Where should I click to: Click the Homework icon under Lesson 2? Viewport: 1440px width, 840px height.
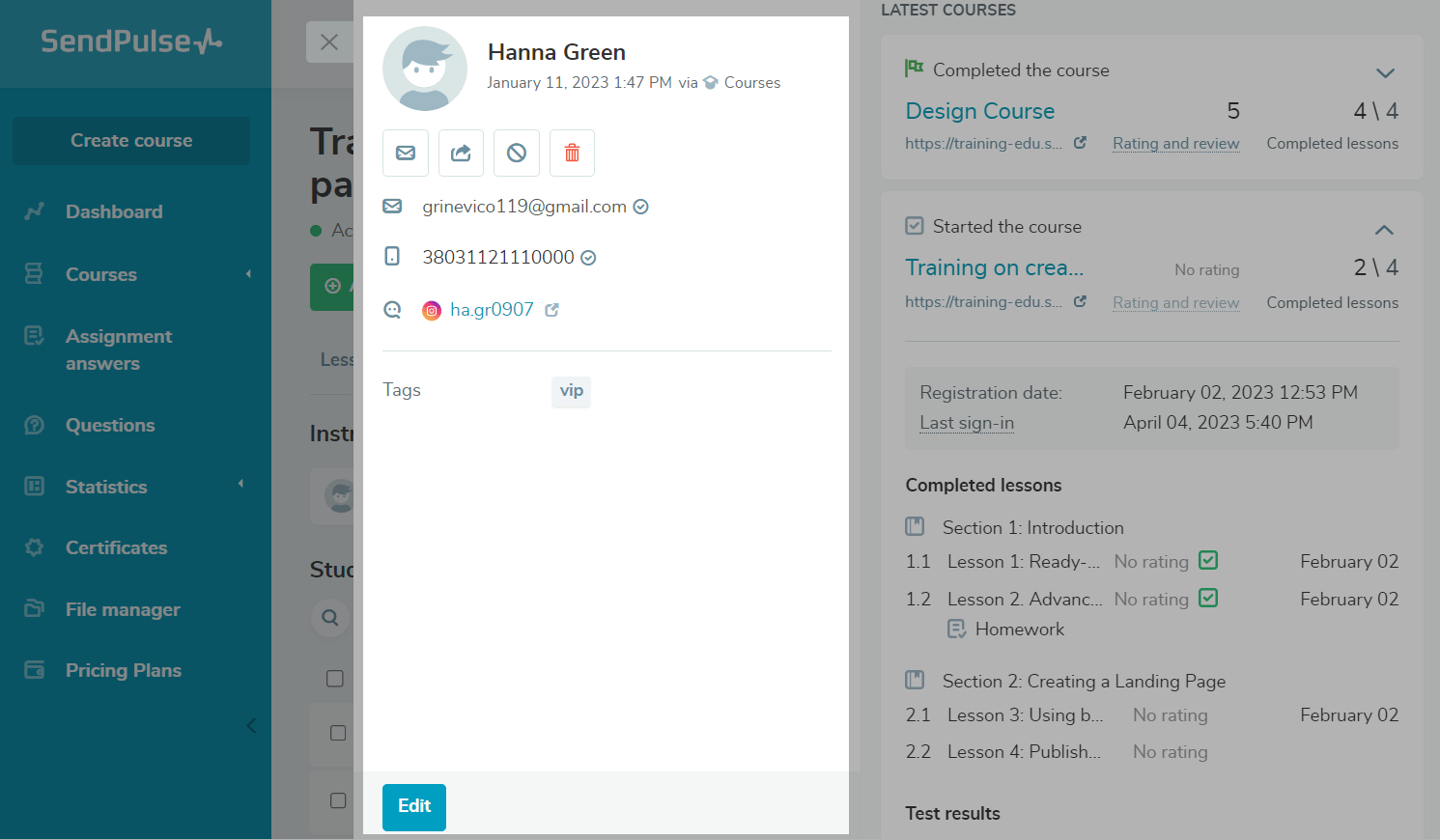[956, 630]
